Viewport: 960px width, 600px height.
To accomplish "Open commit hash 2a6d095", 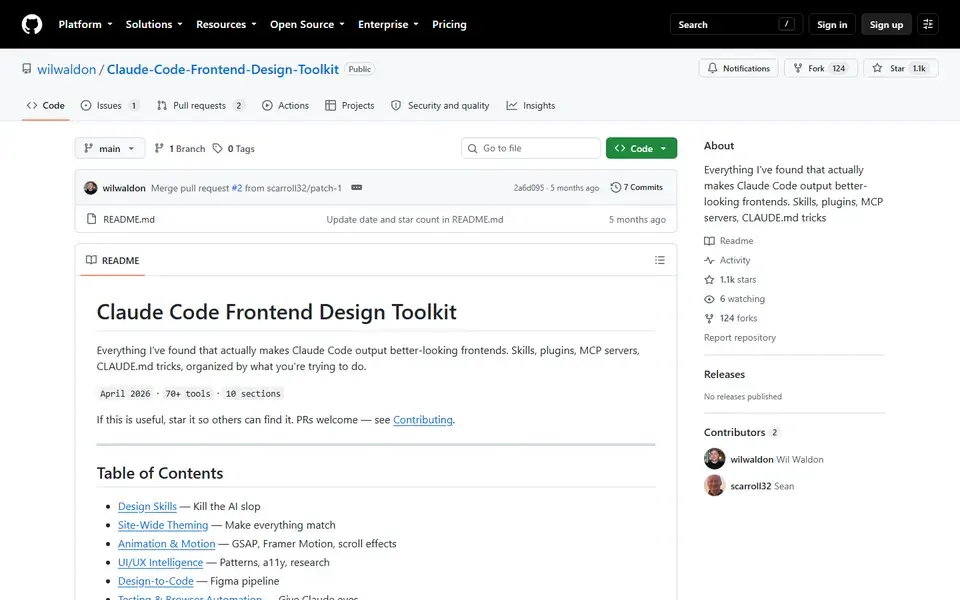I will coord(528,188).
